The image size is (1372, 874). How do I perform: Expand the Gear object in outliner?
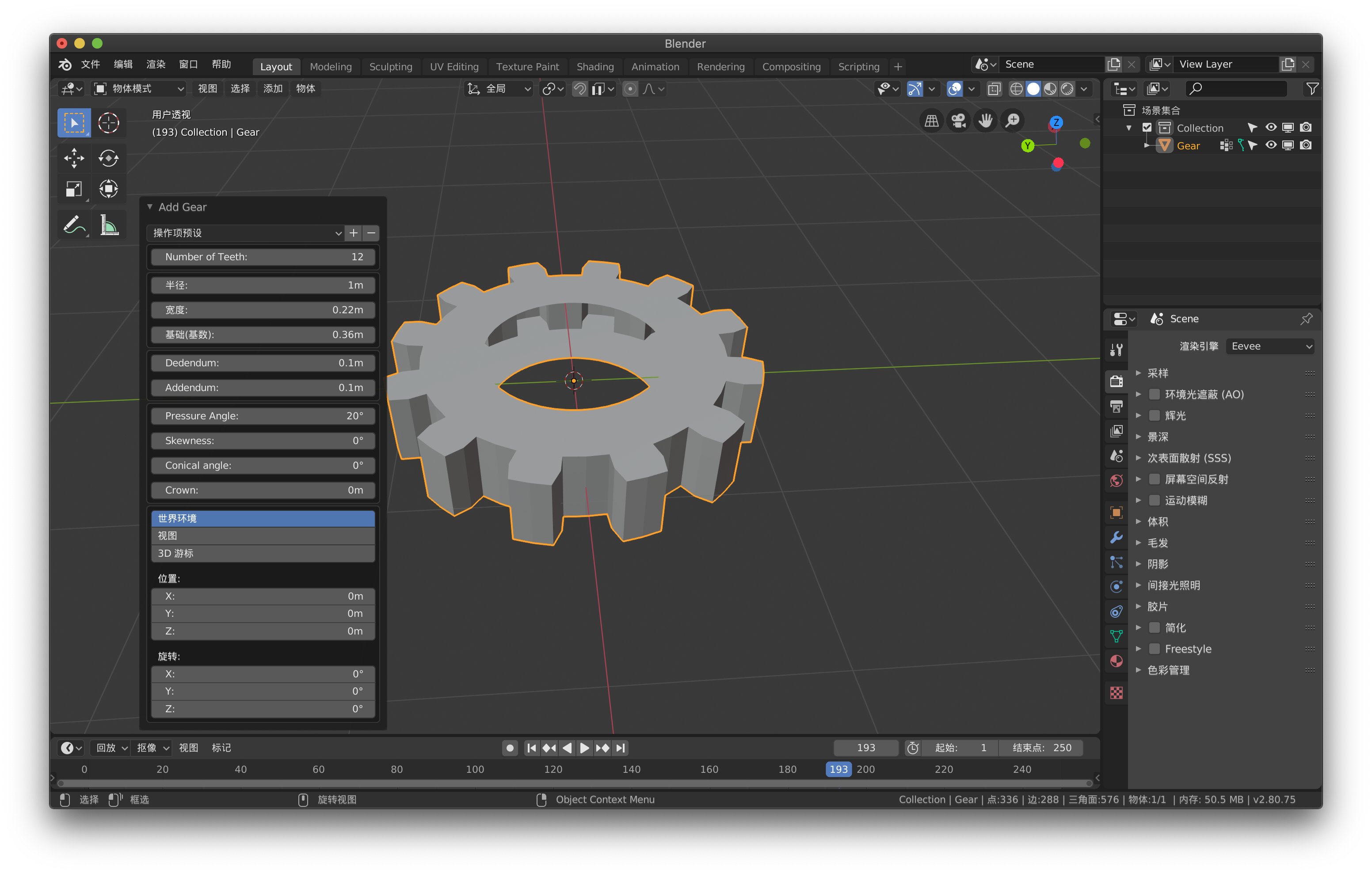(x=1147, y=145)
